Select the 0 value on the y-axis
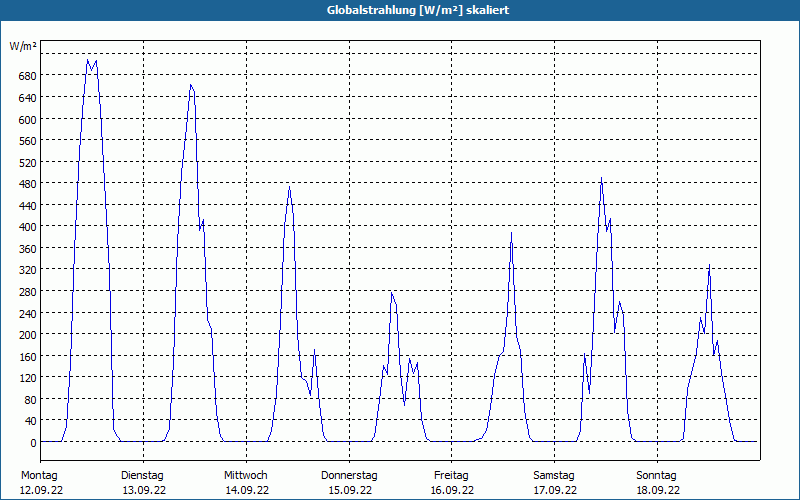Viewport: 800px width, 500px height. 33,443
